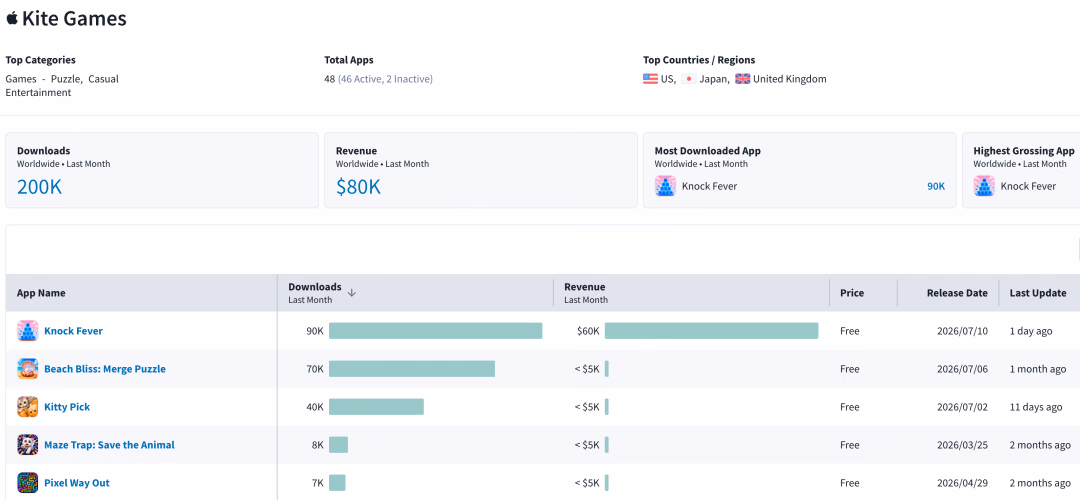Click release date 2026/07/06

(962, 368)
